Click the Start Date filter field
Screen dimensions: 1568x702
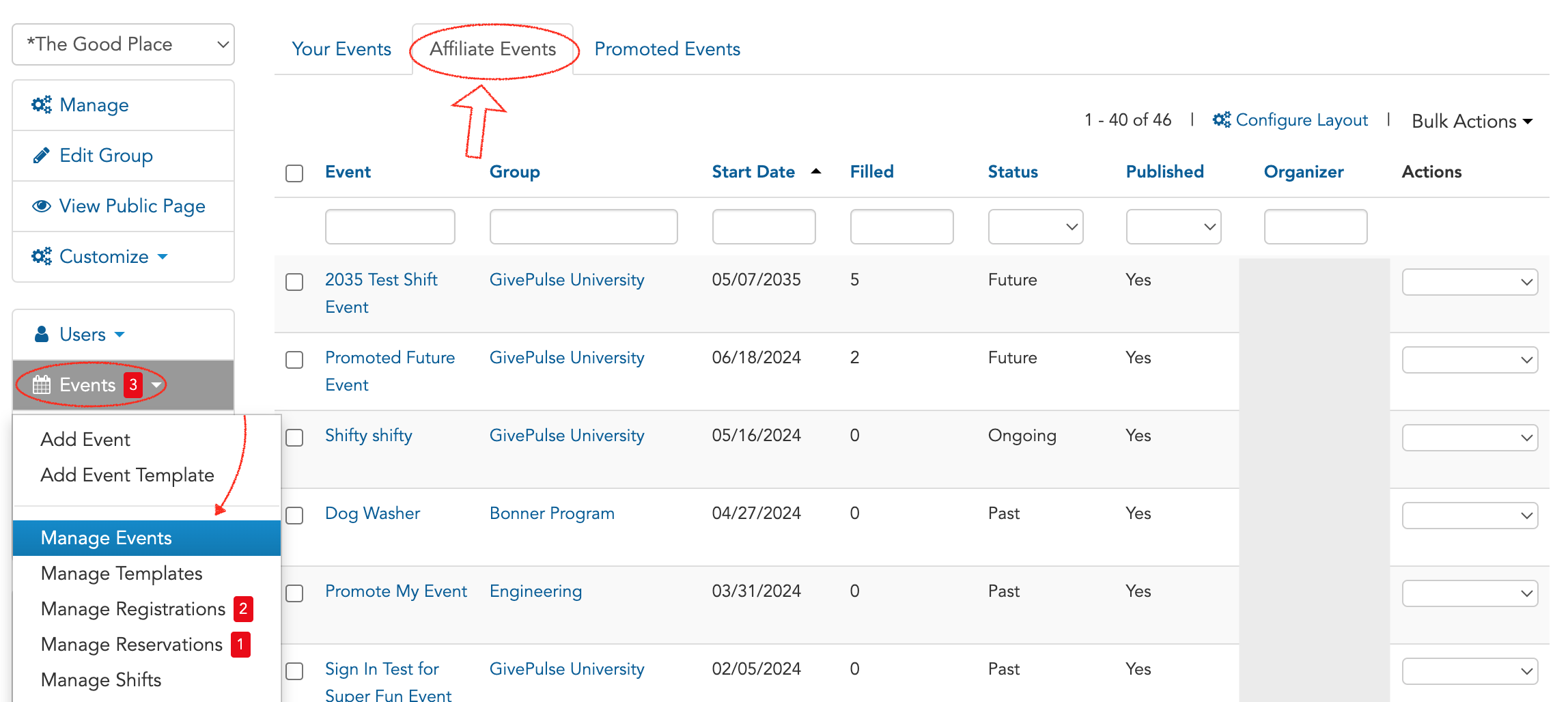click(764, 227)
